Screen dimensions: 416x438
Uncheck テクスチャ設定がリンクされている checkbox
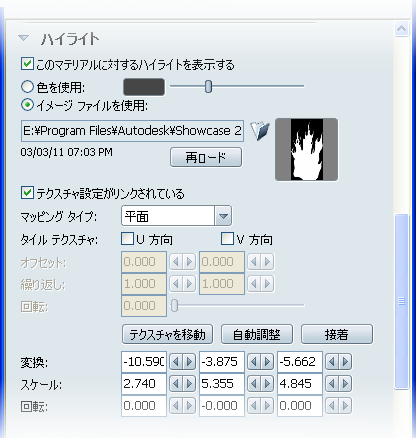tap(27, 193)
